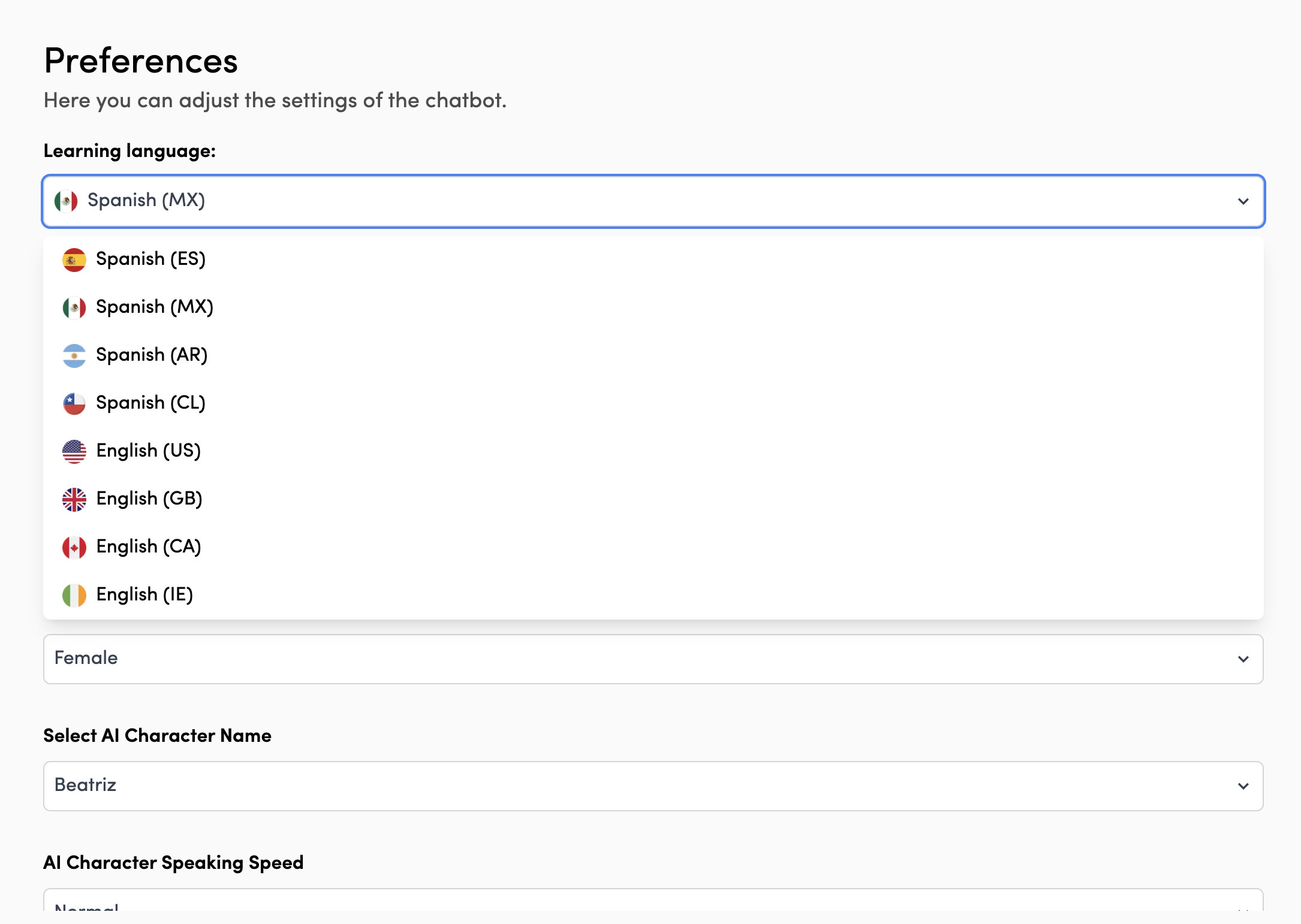The image size is (1301, 924).
Task: Click the United States flag icon
Action: (x=74, y=452)
